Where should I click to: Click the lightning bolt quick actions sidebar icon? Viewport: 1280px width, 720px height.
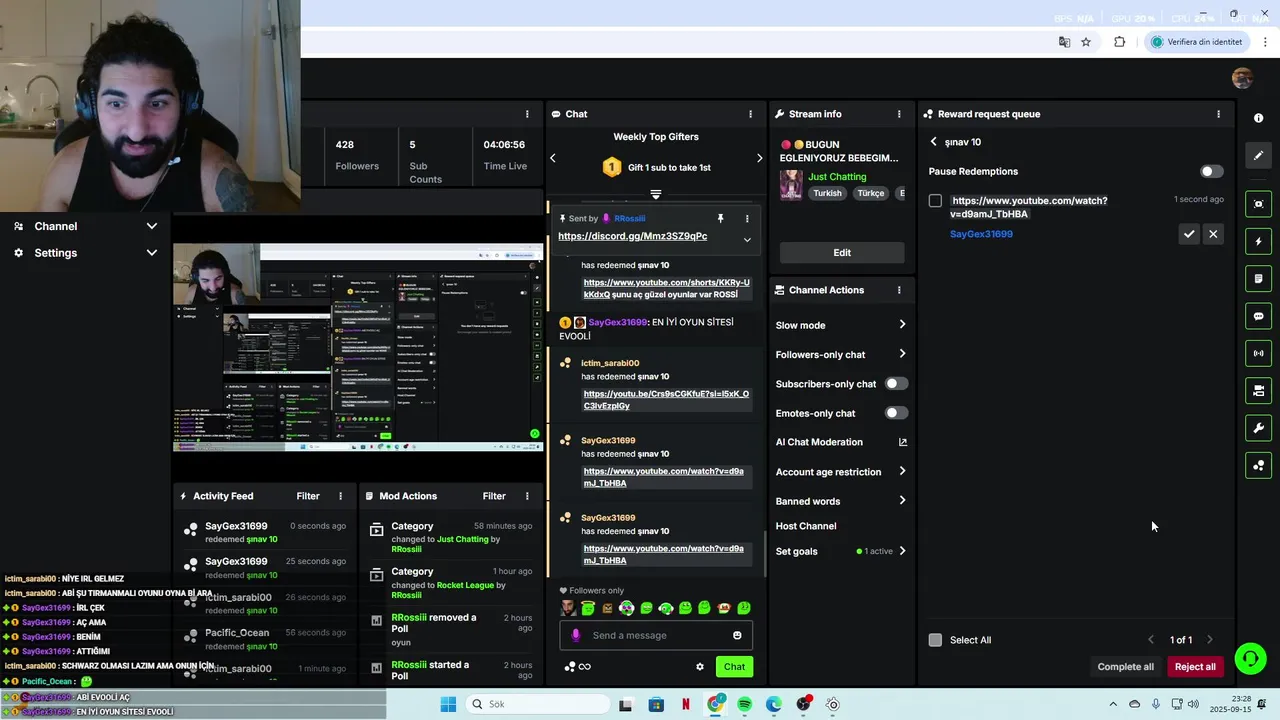[1258, 241]
